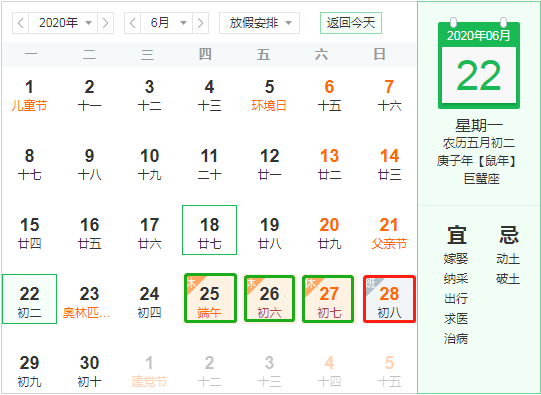Click 农历五月初二 lunar date text
Viewport: 541px width, 395px height.
click(479, 143)
